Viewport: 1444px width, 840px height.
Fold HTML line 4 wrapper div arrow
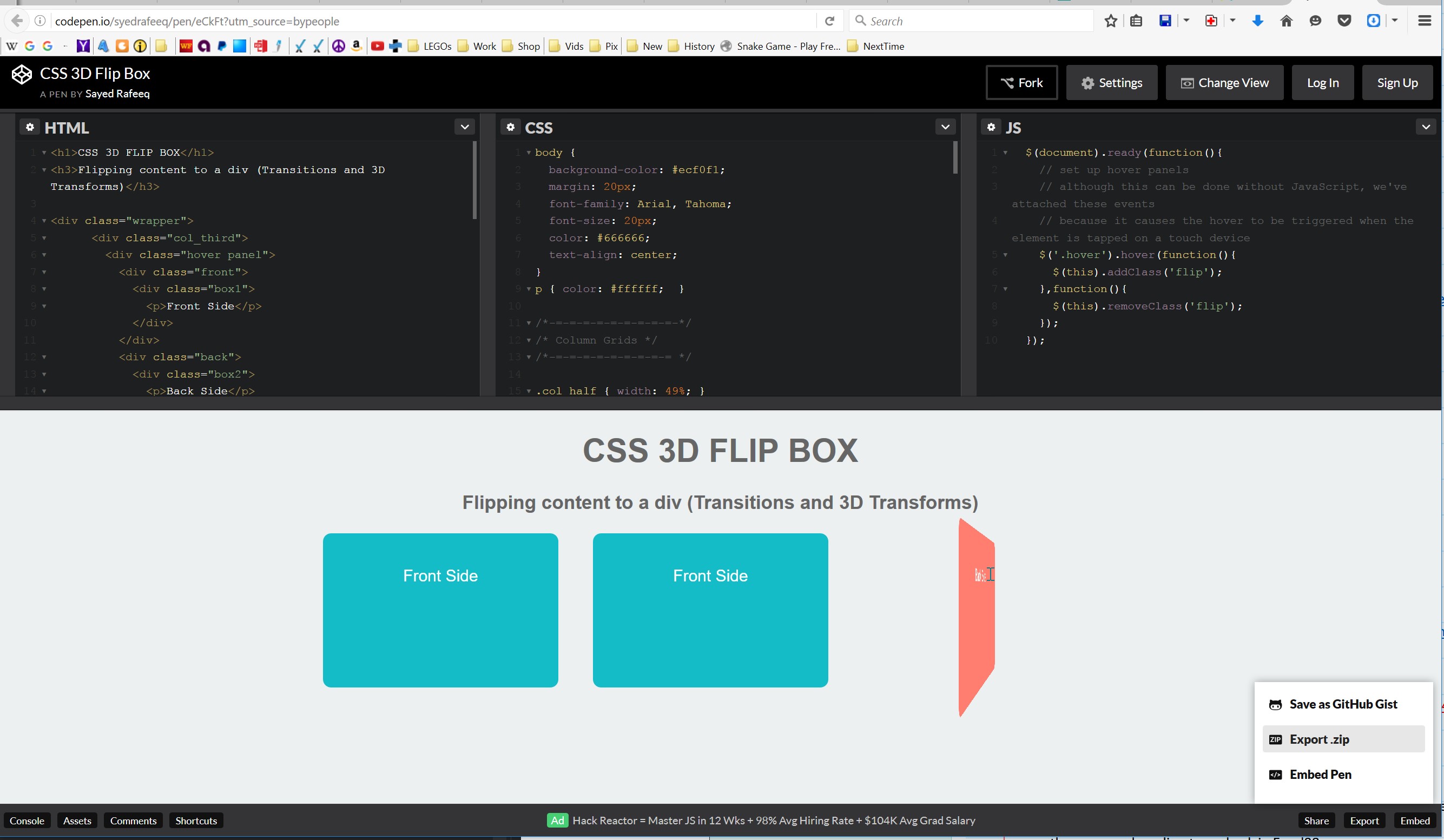click(x=44, y=221)
